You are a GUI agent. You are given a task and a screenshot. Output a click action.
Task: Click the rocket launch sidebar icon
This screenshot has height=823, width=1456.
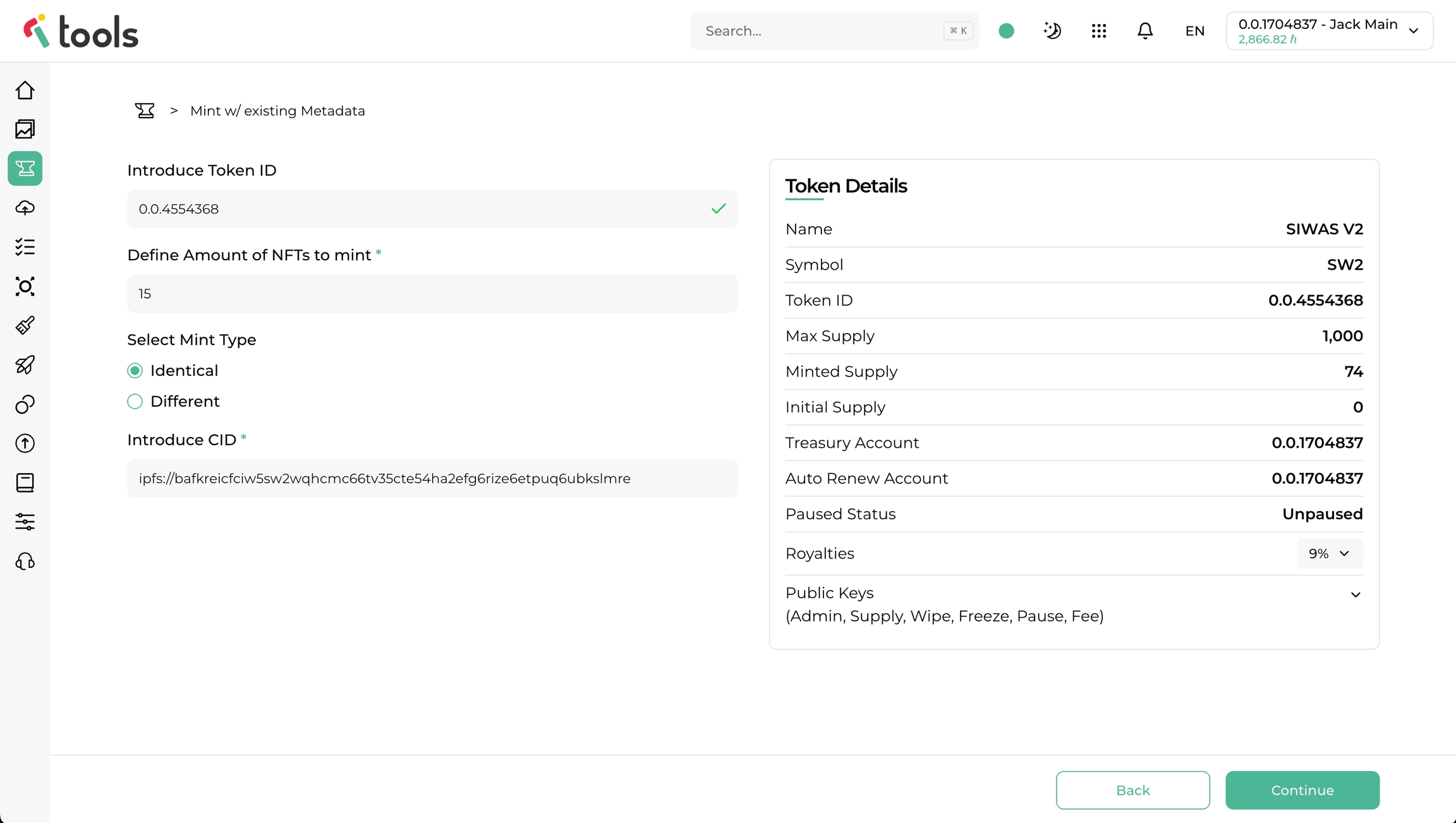coord(25,365)
